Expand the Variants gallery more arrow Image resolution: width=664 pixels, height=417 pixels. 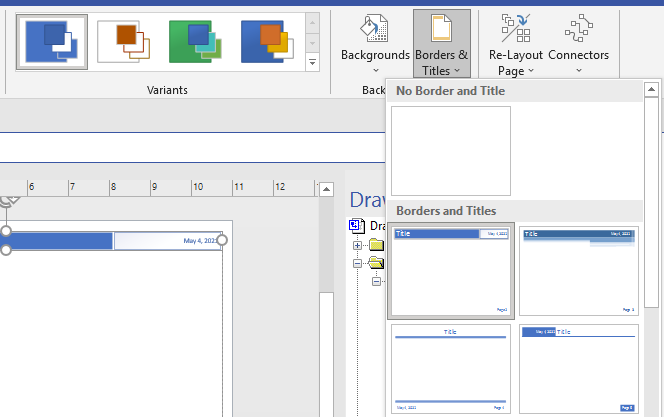tap(312, 62)
